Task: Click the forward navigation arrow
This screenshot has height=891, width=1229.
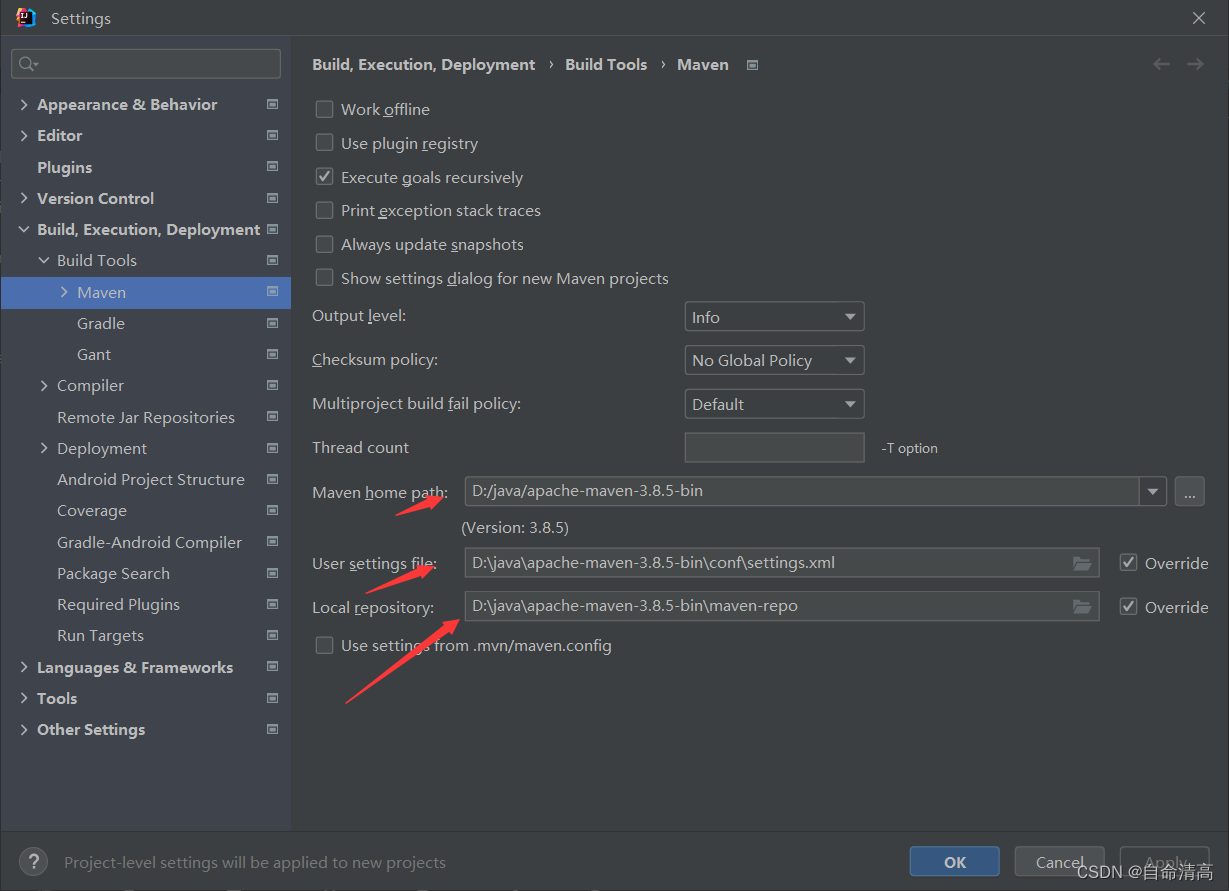Action: point(1195,64)
